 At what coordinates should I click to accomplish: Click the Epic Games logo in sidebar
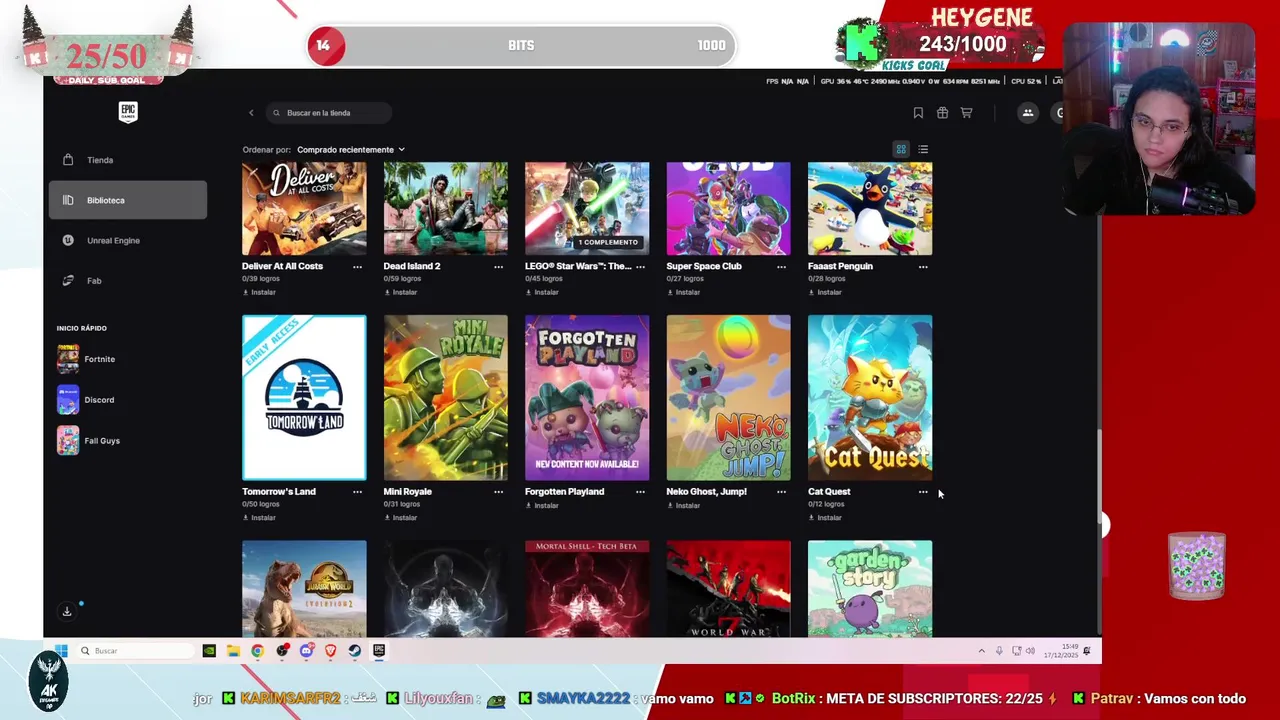128,112
